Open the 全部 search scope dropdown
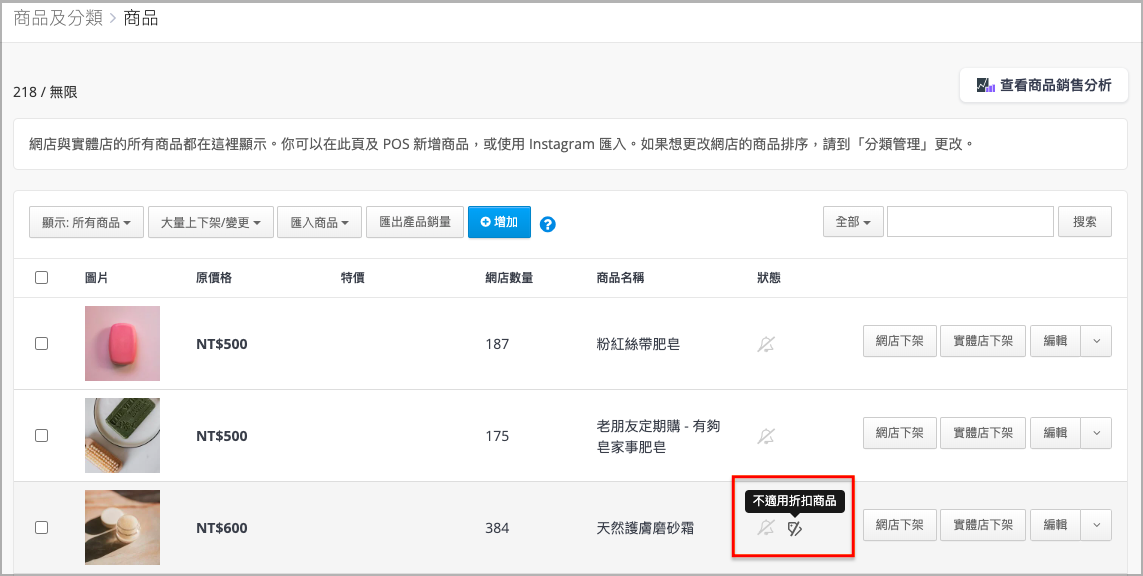Screen dimensions: 1143x576 [x=853, y=222]
